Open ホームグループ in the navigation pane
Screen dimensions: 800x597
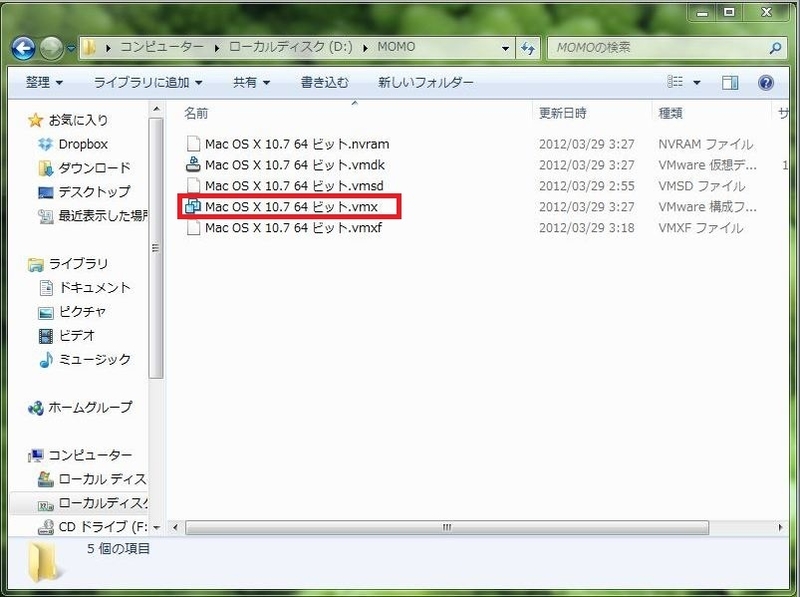(x=90, y=408)
